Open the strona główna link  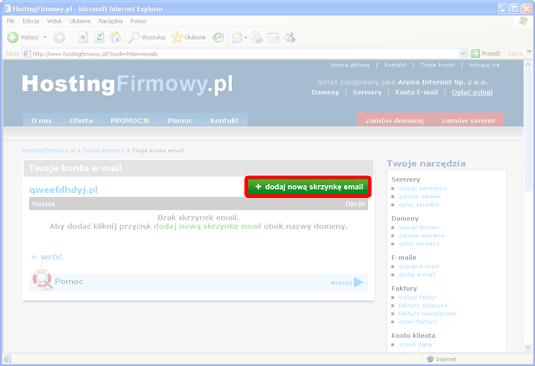[x=350, y=65]
